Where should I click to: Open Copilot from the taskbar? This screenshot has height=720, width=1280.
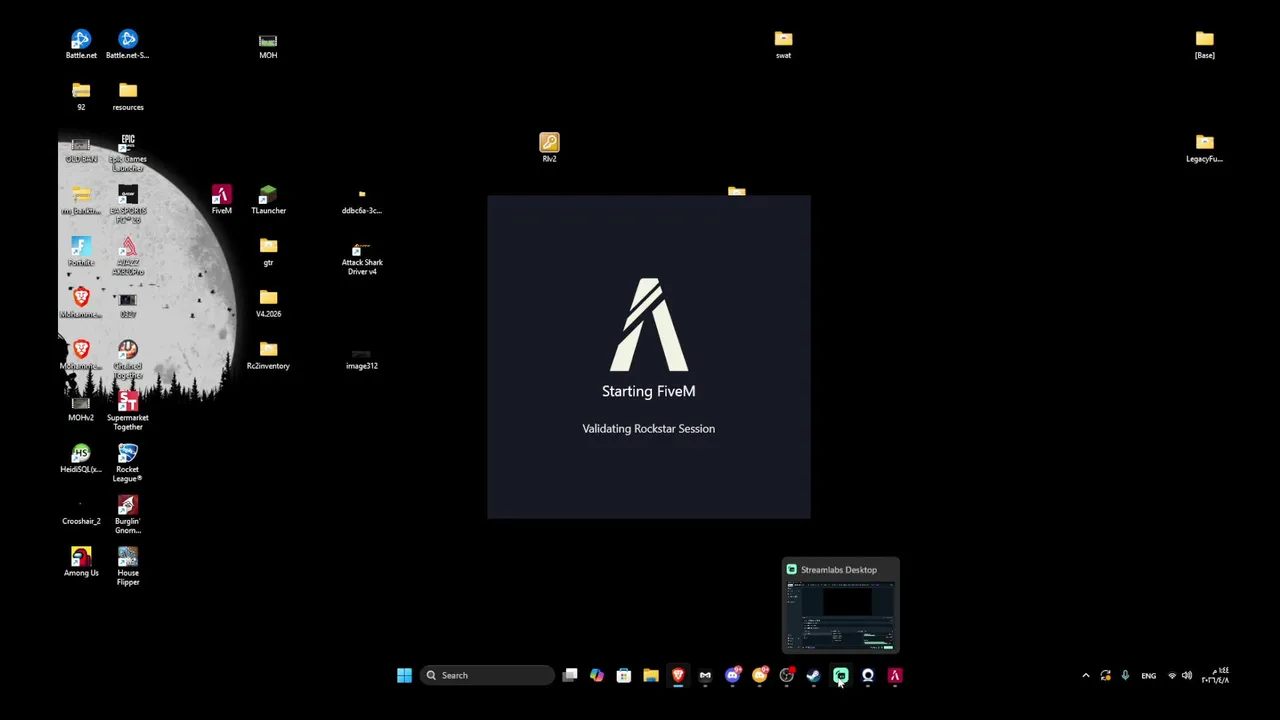597,675
